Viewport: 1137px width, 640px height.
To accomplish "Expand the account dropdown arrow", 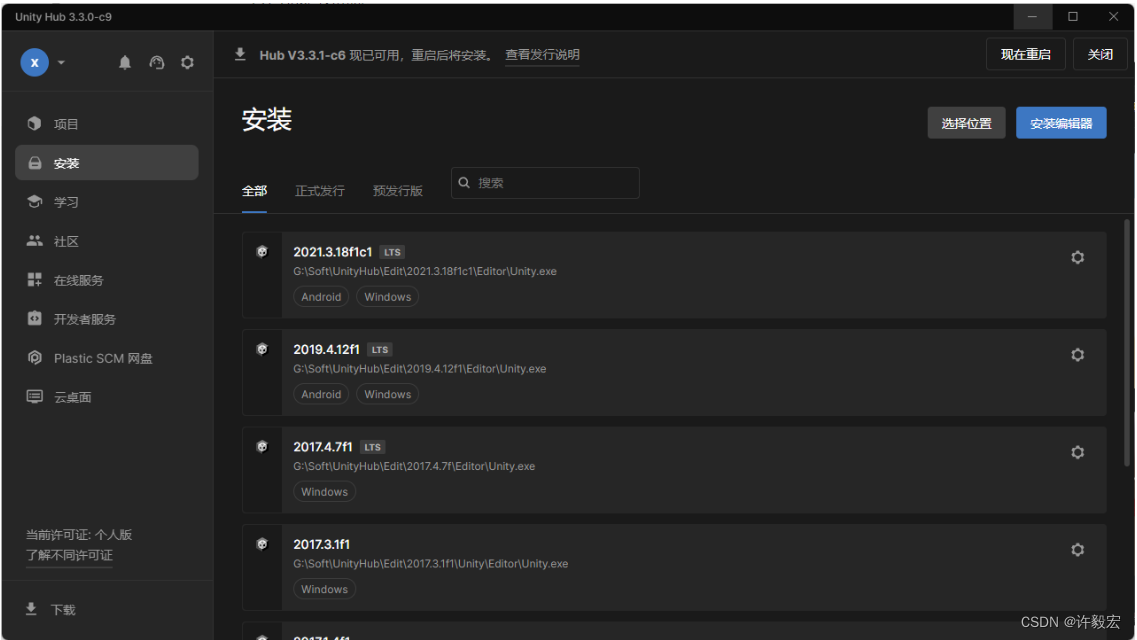I will pyautogui.click(x=62, y=62).
